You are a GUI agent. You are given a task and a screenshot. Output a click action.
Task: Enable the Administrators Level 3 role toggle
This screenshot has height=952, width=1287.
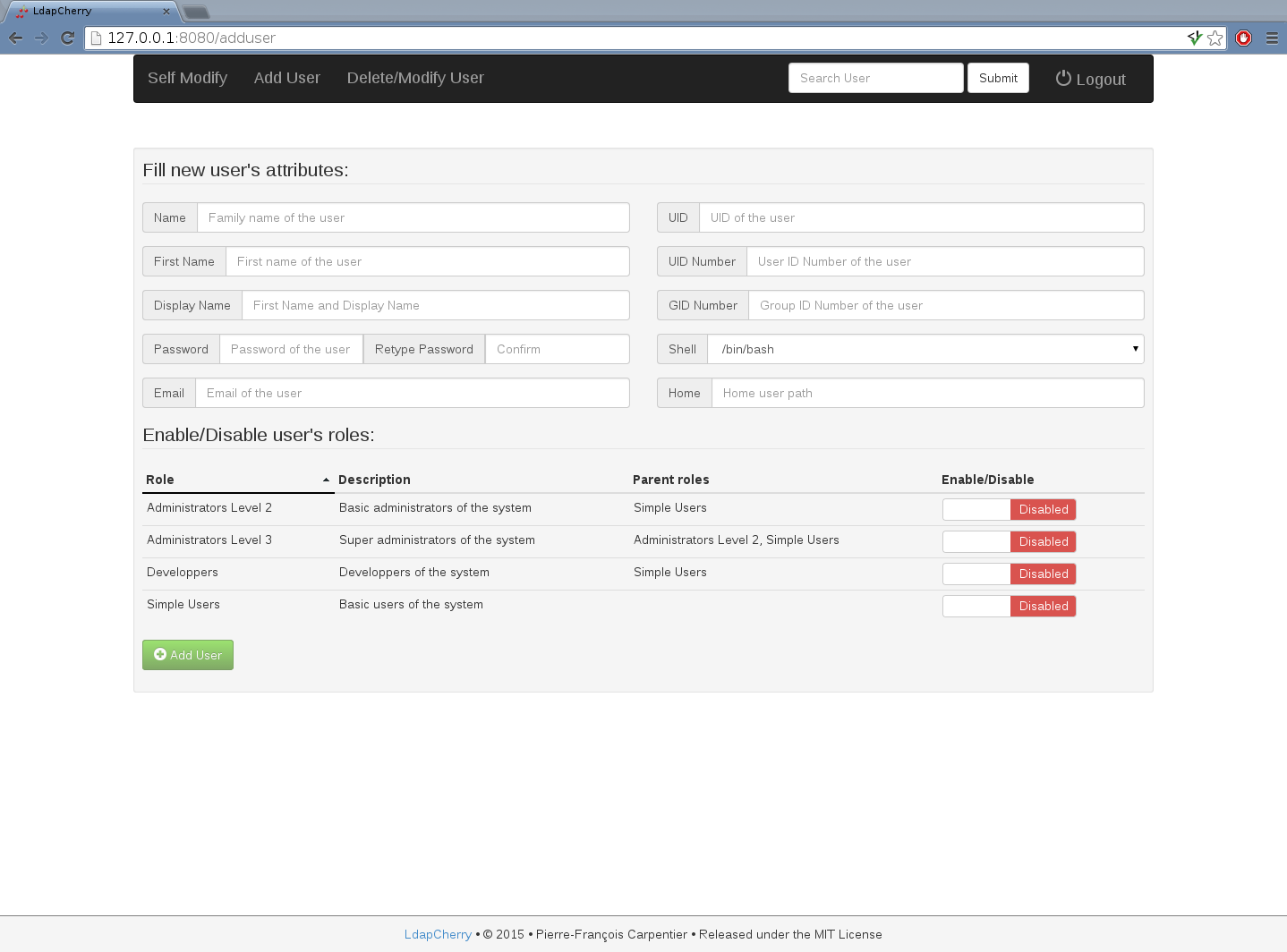tap(1009, 541)
